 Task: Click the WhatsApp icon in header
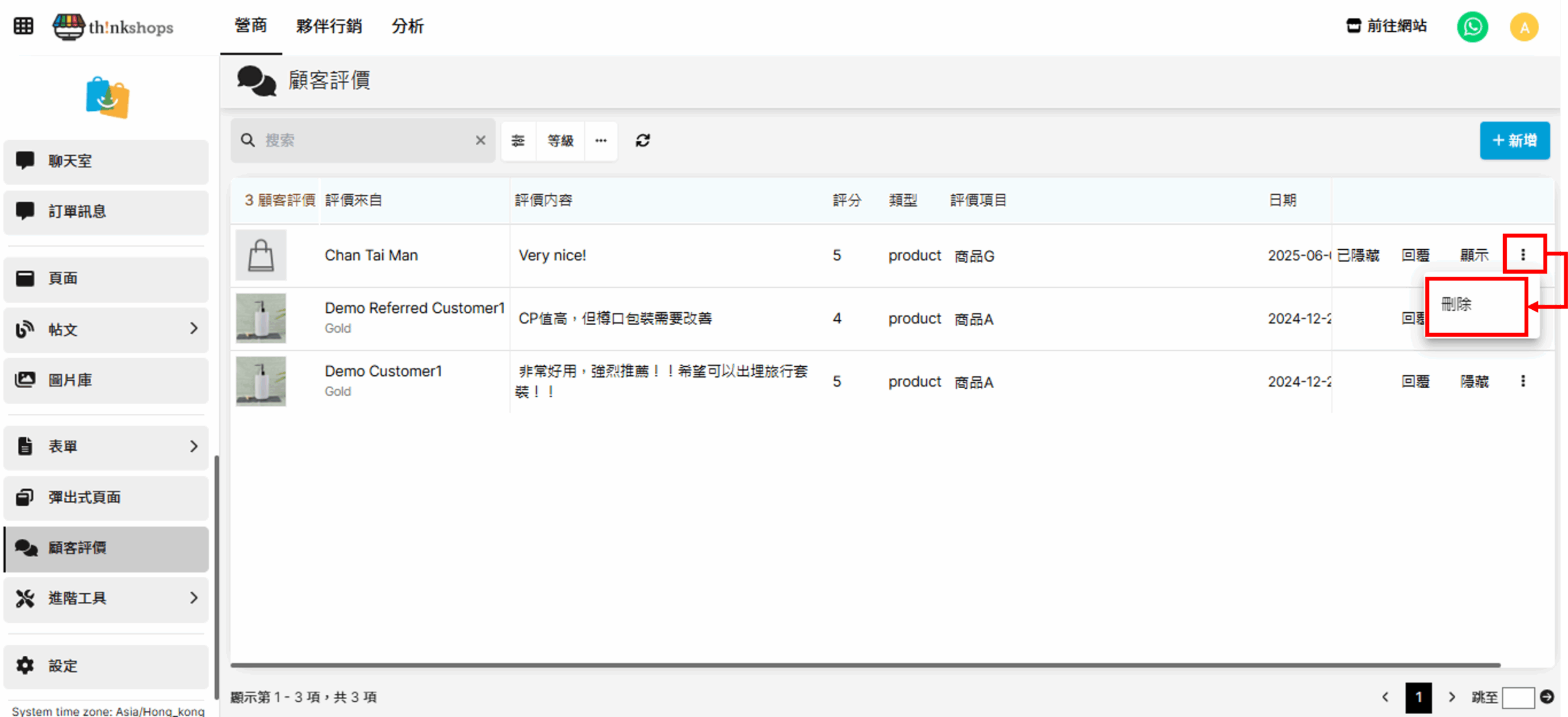click(1472, 27)
